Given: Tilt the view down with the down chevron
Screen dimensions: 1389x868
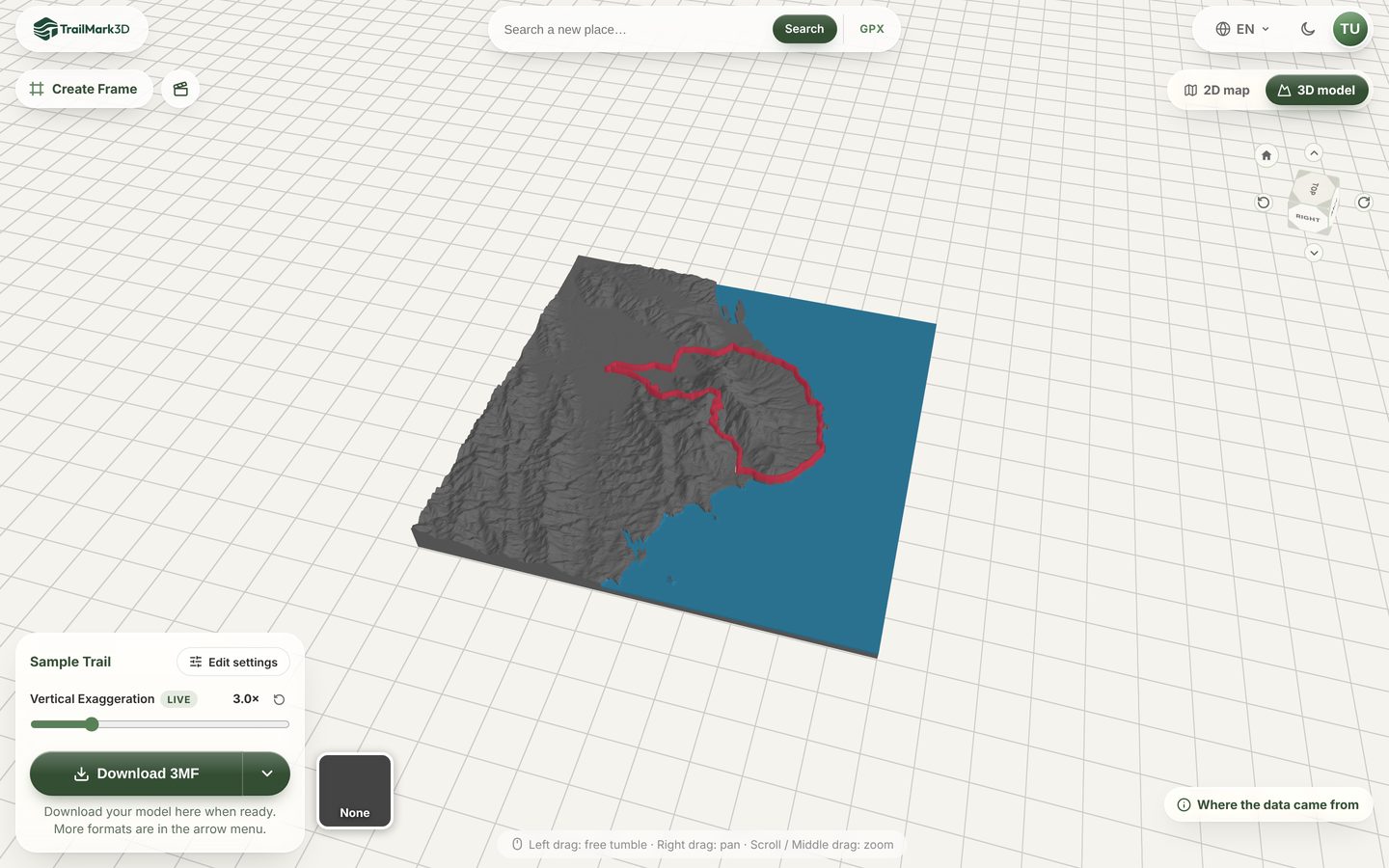Looking at the screenshot, I should (x=1314, y=253).
